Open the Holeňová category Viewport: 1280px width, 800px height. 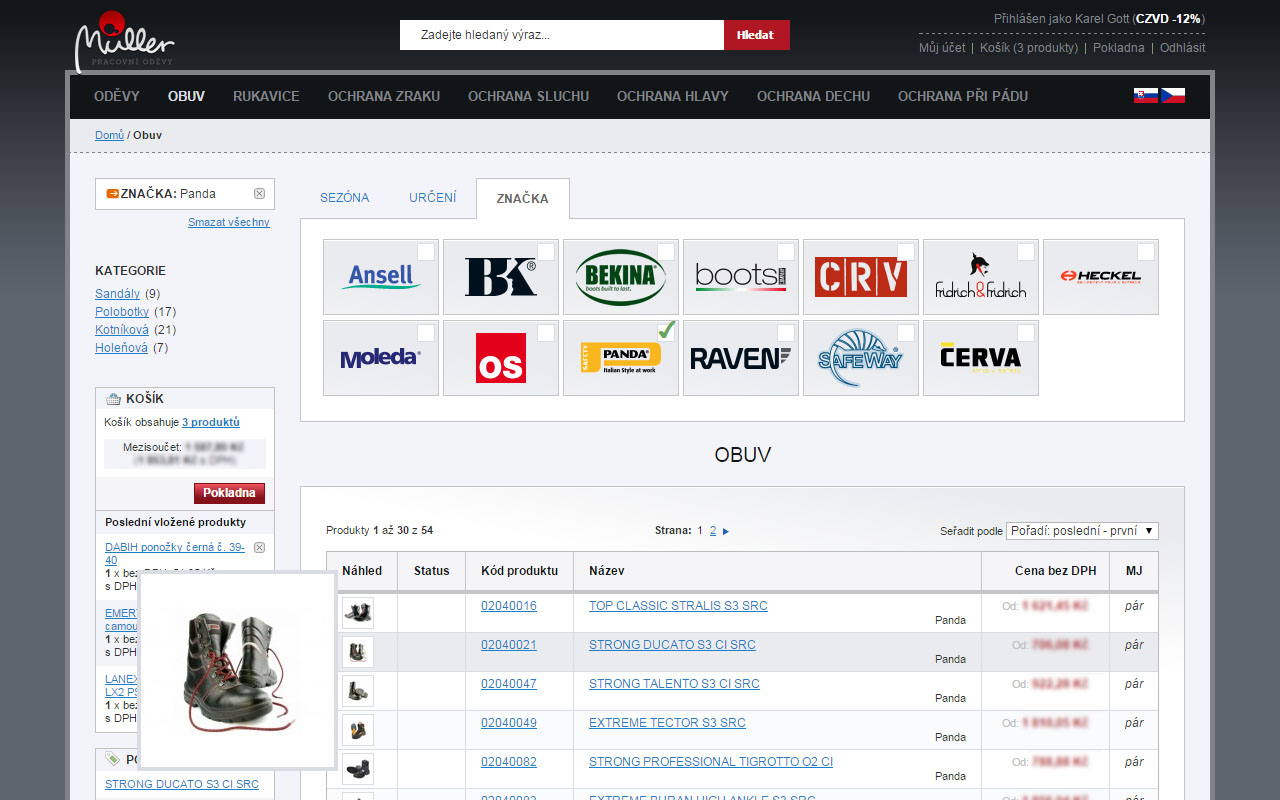[121, 348]
